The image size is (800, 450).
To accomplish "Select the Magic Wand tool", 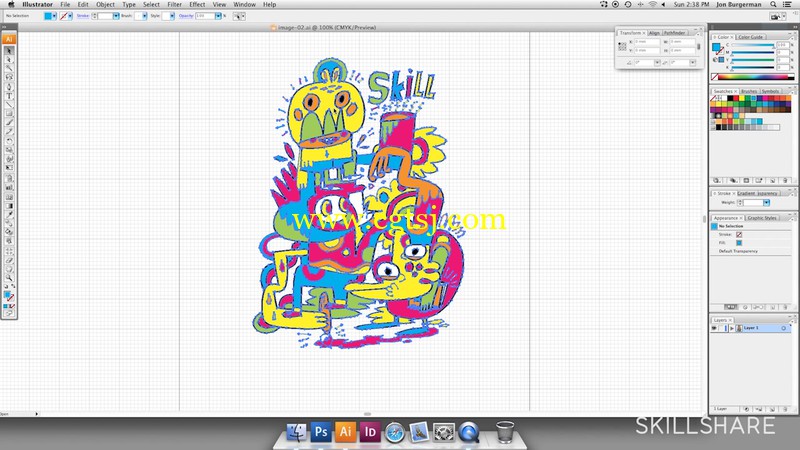I will tap(9, 68).
